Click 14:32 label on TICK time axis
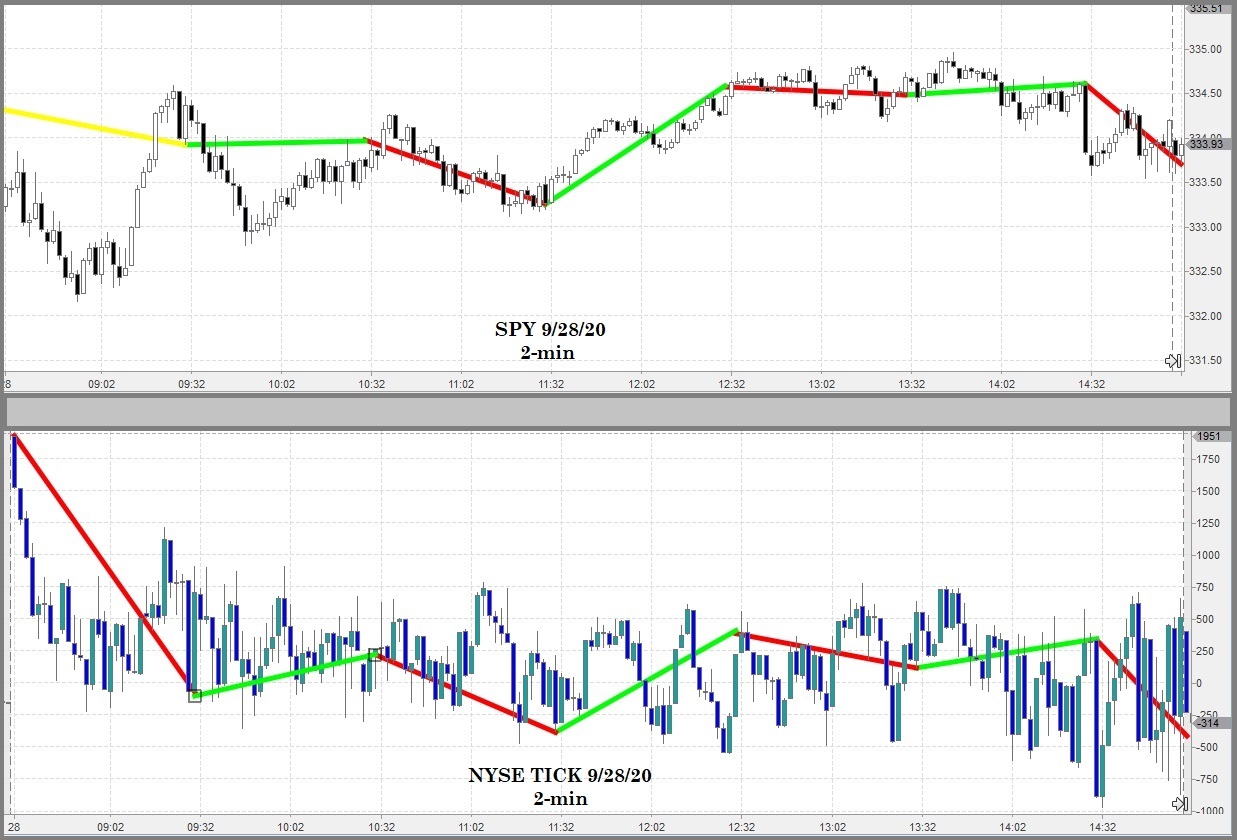 (1102, 827)
